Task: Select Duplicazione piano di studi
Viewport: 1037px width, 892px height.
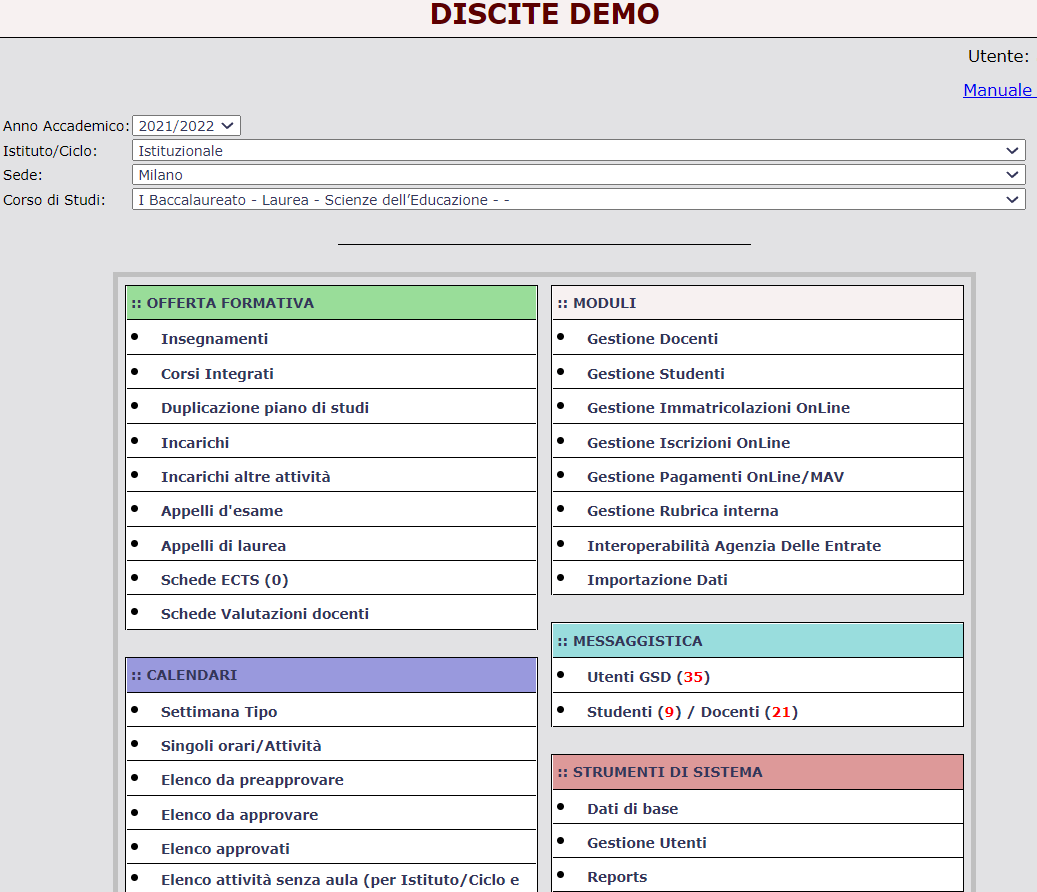Action: click(265, 408)
